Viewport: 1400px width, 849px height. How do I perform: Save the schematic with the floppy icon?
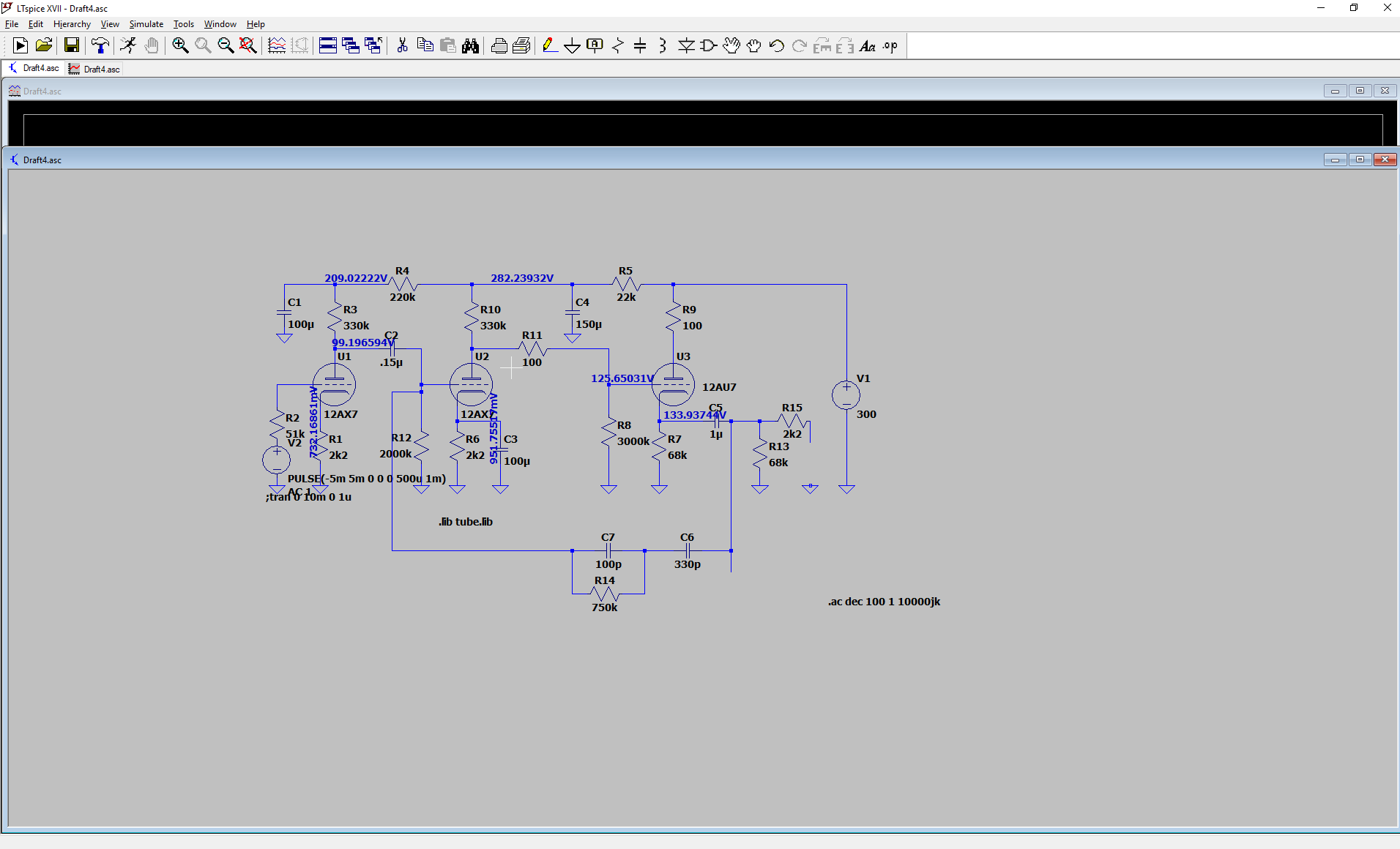pyautogui.click(x=71, y=46)
